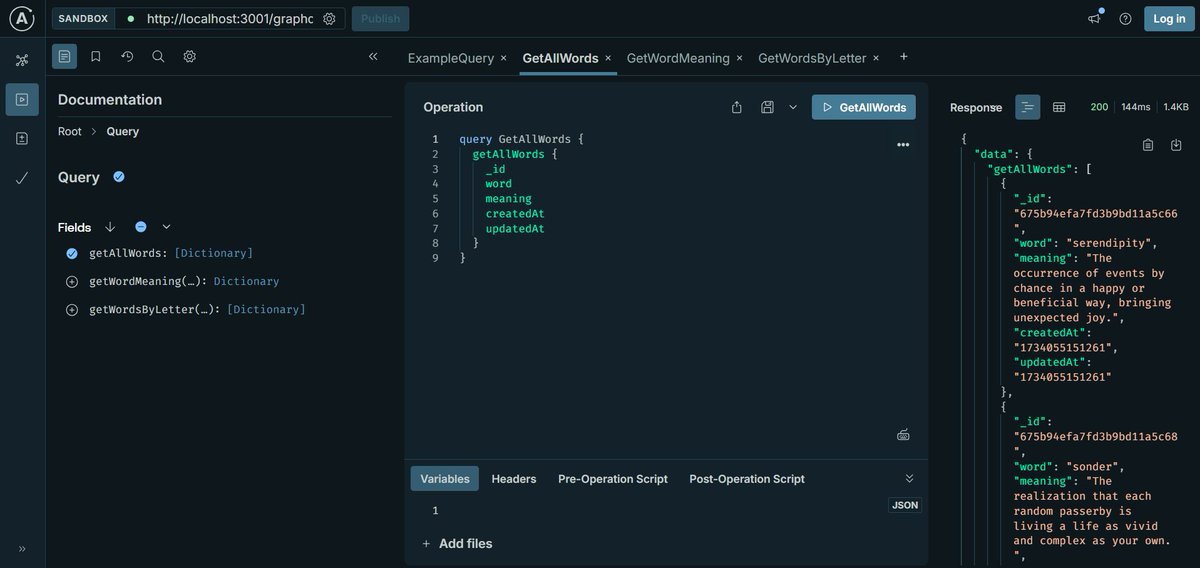Click the Operation panel title
The image size is (1200, 568).
click(453, 107)
